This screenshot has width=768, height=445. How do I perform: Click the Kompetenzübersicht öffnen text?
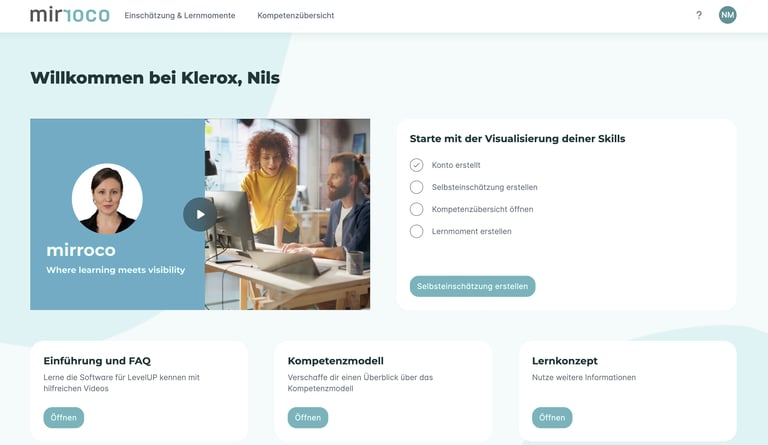(x=482, y=210)
